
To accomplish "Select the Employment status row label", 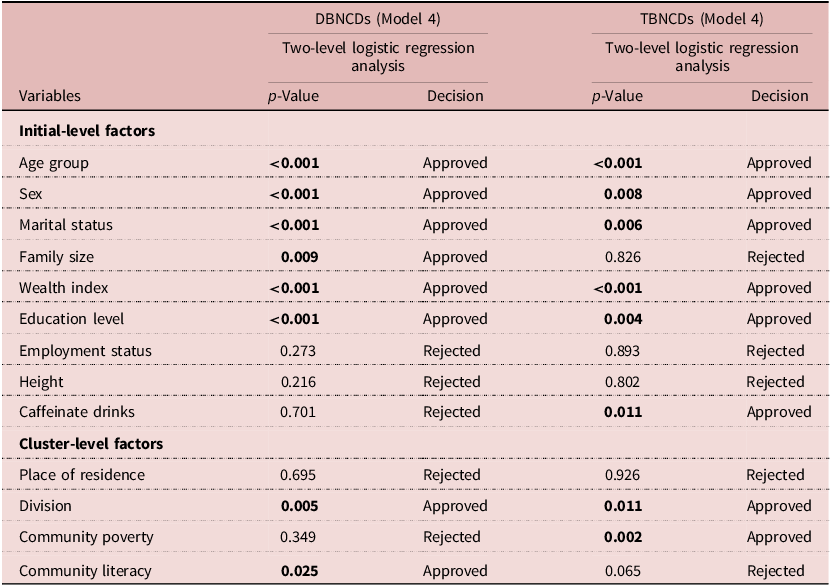I will 86,350.
